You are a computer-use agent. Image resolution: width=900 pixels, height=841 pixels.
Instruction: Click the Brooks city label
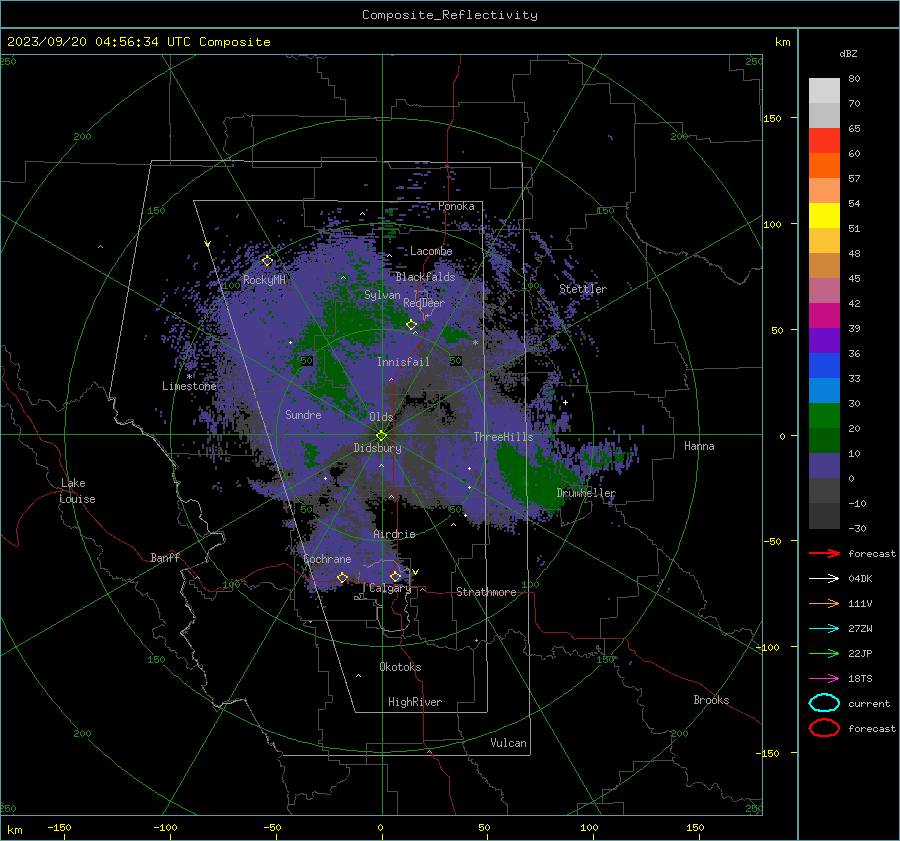click(x=711, y=700)
